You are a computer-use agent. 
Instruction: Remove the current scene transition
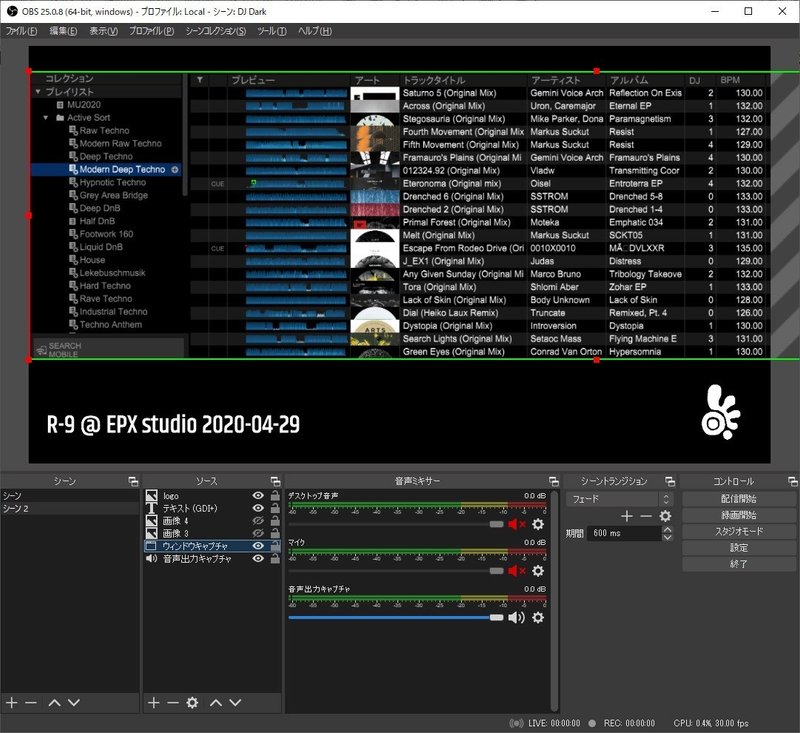click(646, 516)
